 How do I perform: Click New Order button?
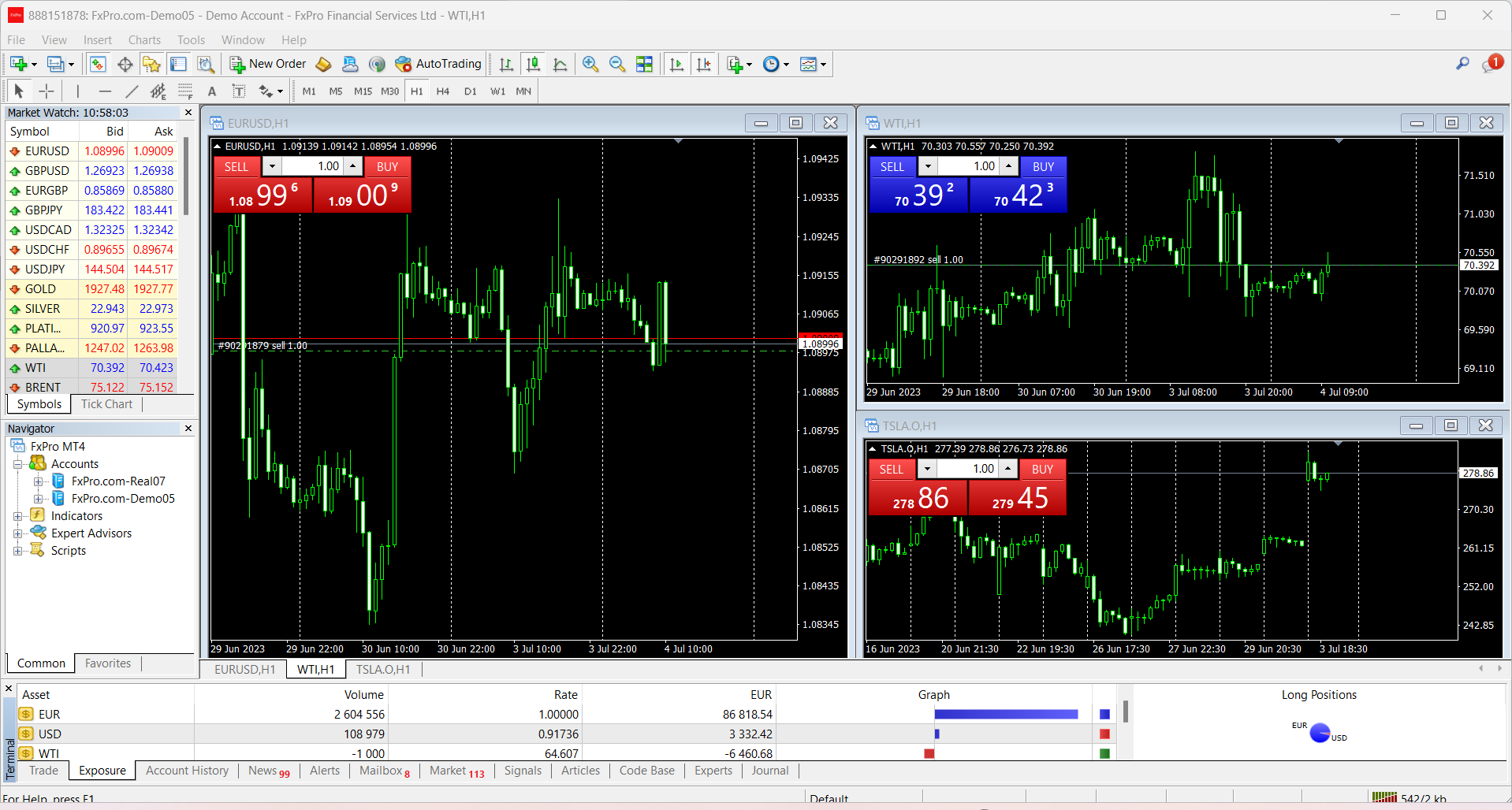[267, 64]
